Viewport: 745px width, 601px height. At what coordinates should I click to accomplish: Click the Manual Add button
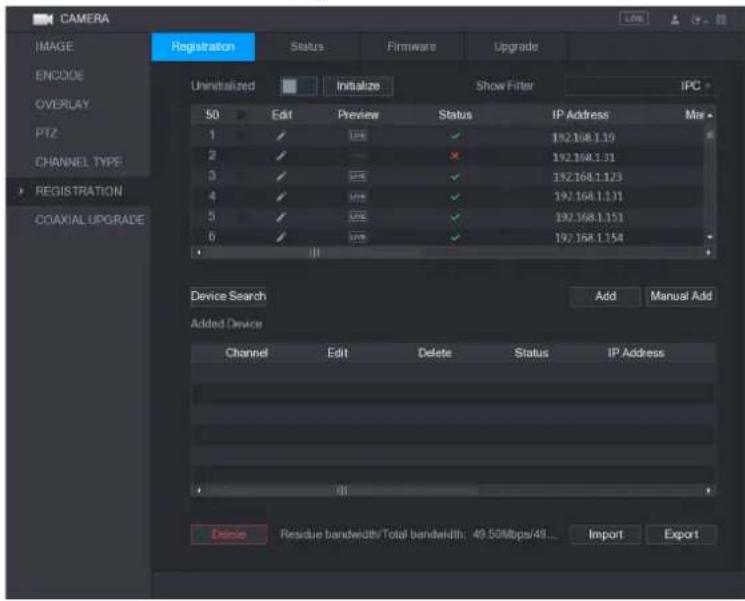[x=681, y=296]
